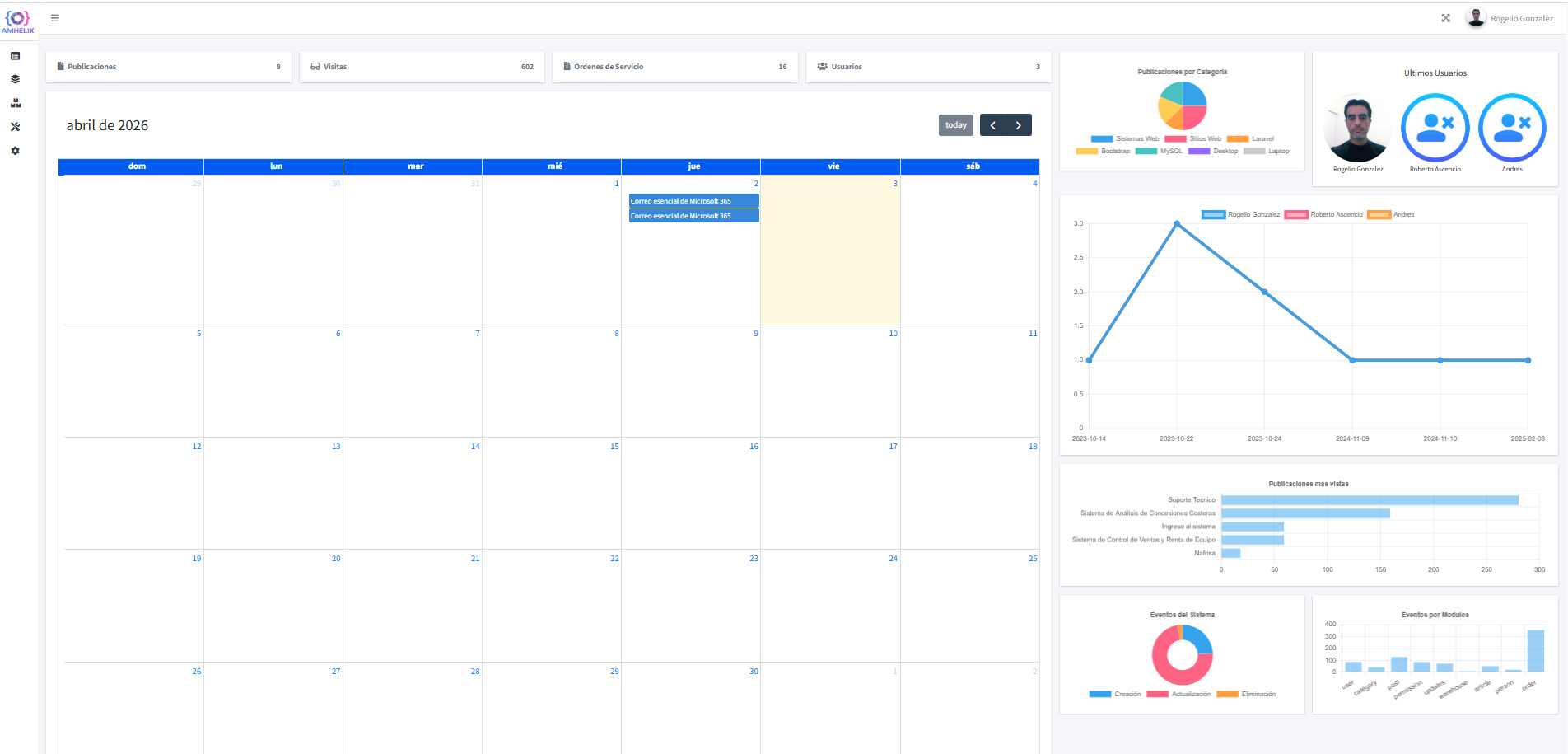Open the Publicaciones summary card

click(169, 67)
